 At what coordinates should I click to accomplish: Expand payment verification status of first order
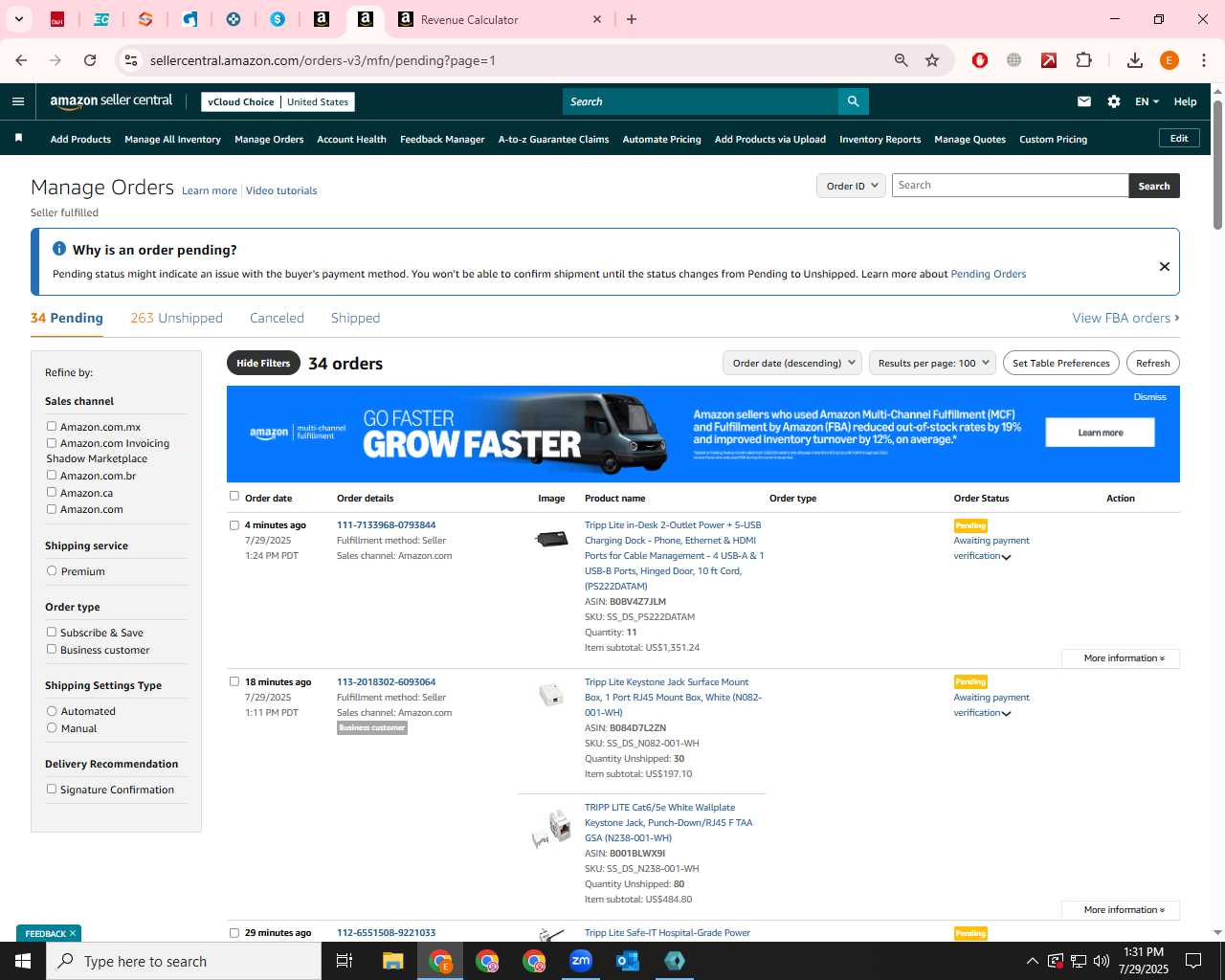[x=1006, y=557]
